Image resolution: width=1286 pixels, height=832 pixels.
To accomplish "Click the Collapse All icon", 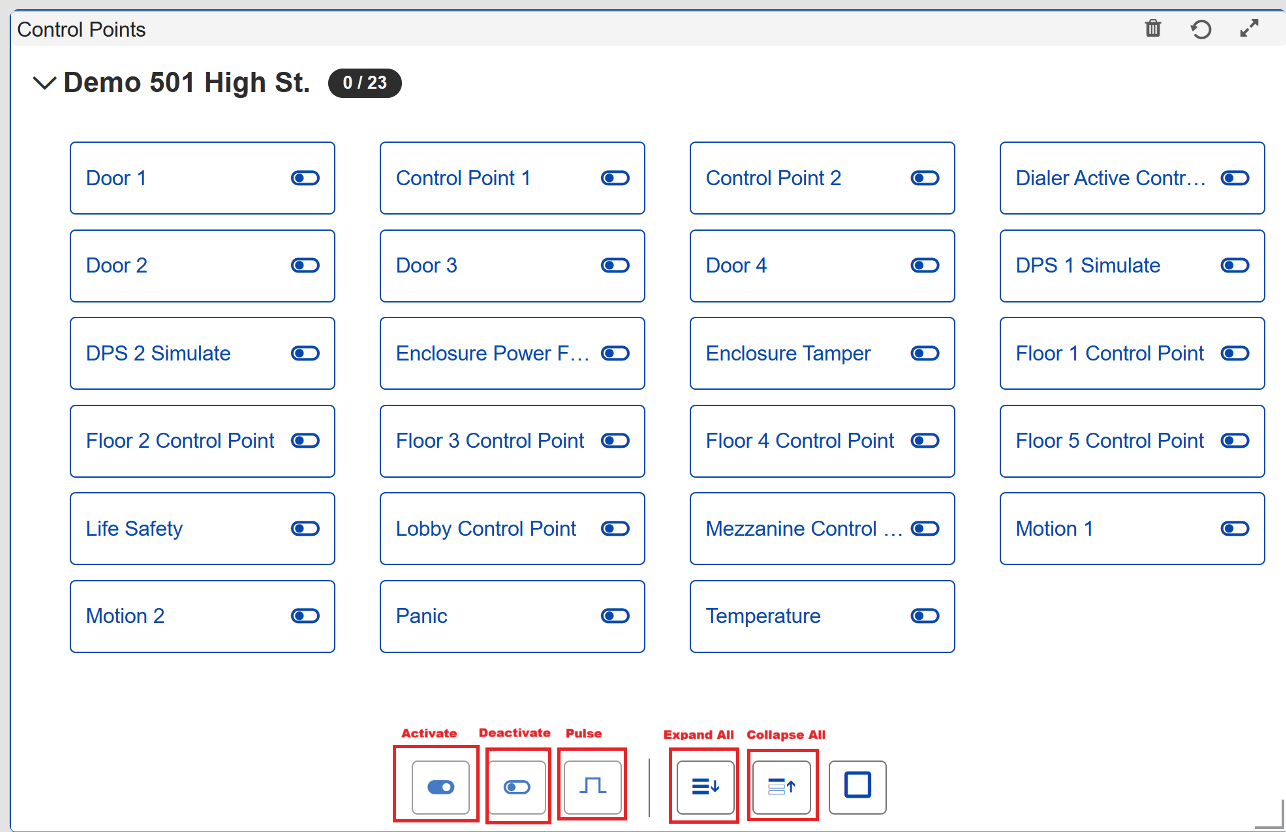I will point(781,787).
